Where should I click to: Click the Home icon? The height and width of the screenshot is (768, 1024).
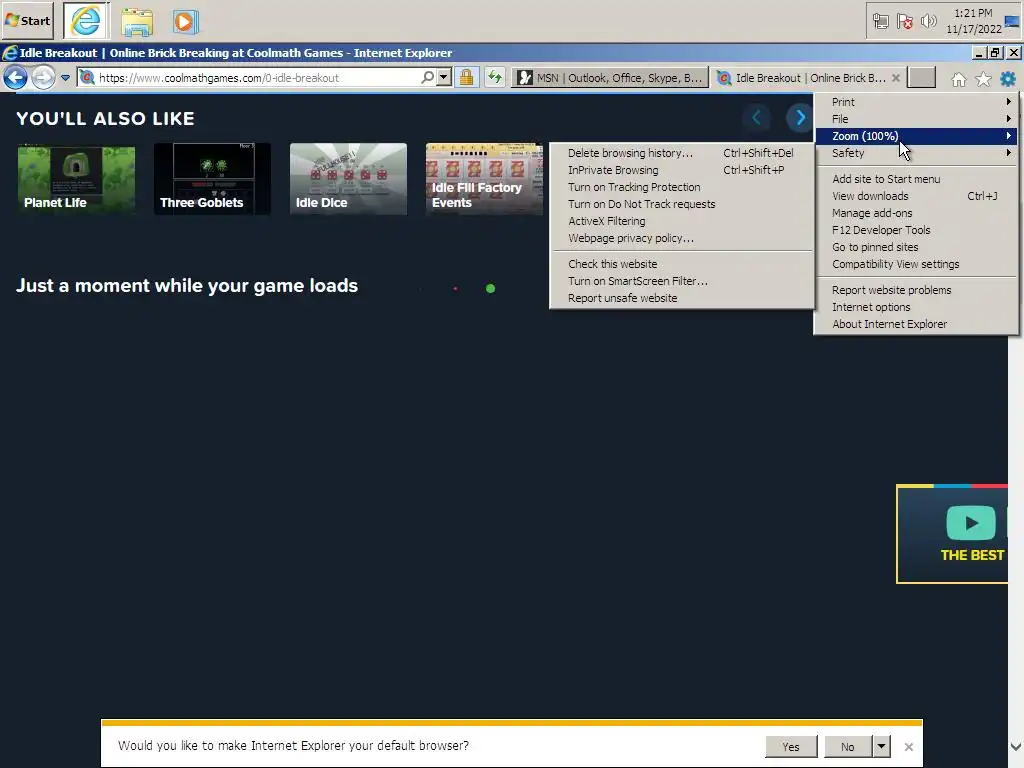tap(959, 79)
